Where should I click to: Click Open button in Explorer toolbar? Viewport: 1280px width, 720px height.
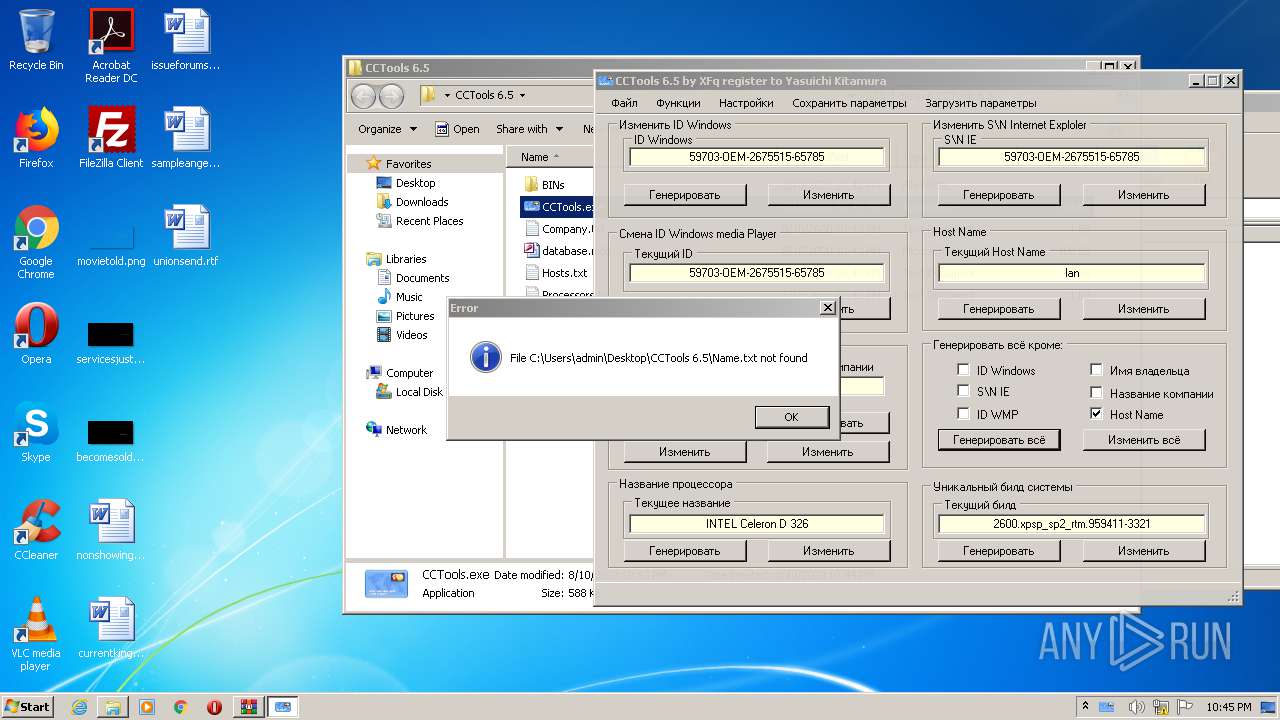[458, 129]
